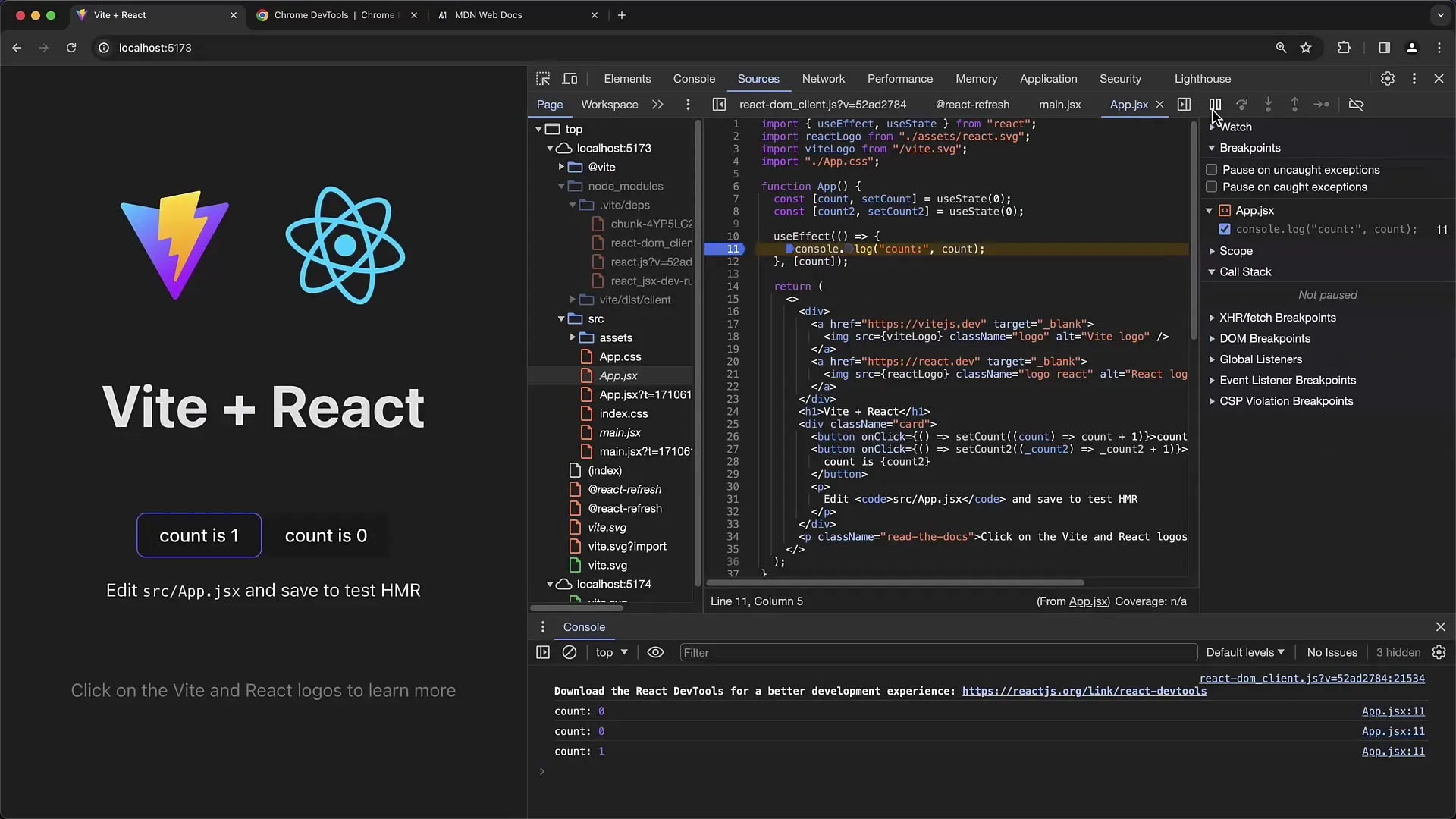Image resolution: width=1456 pixels, height=819 pixels.
Task: Toggle Pause on caught exceptions checkbox
Action: [x=1211, y=187]
